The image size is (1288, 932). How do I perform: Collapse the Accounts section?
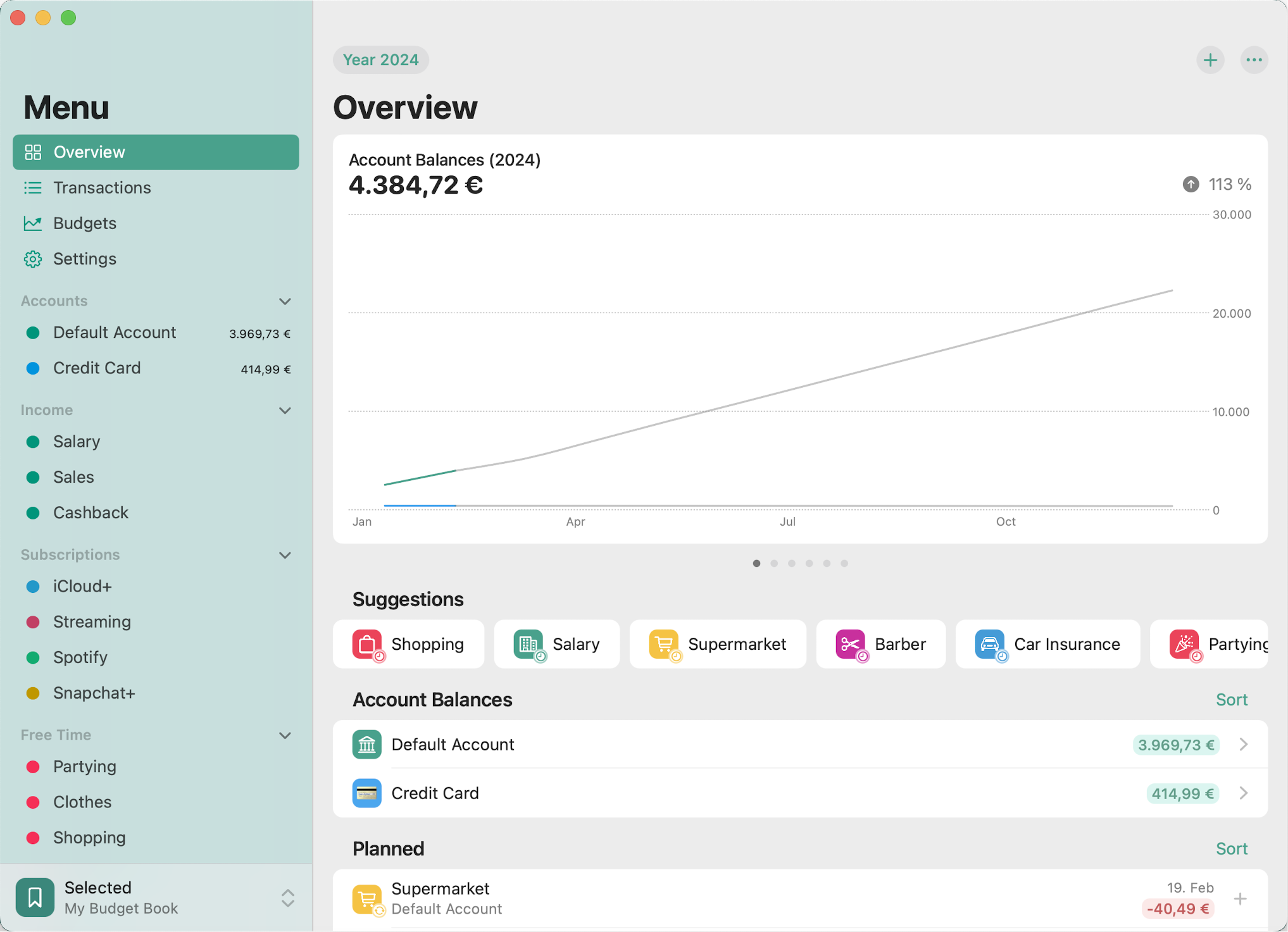click(285, 301)
